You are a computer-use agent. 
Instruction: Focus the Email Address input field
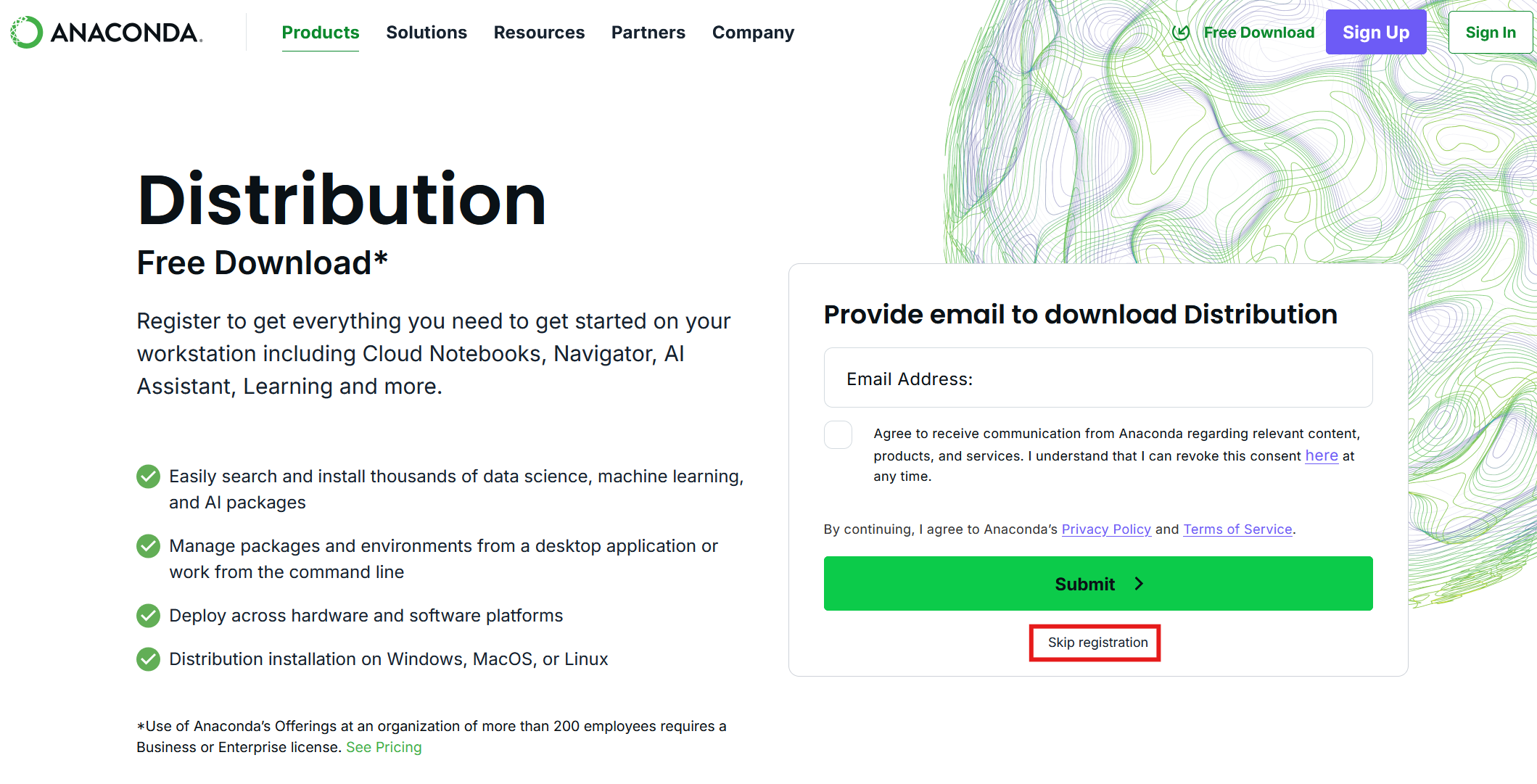(x=1097, y=379)
